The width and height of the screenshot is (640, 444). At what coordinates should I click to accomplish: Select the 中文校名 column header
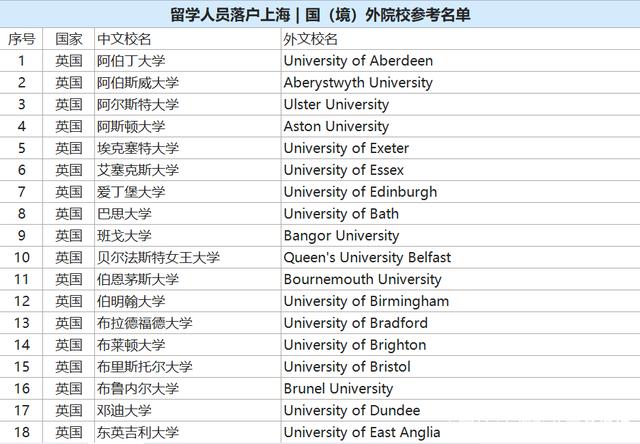coord(188,39)
